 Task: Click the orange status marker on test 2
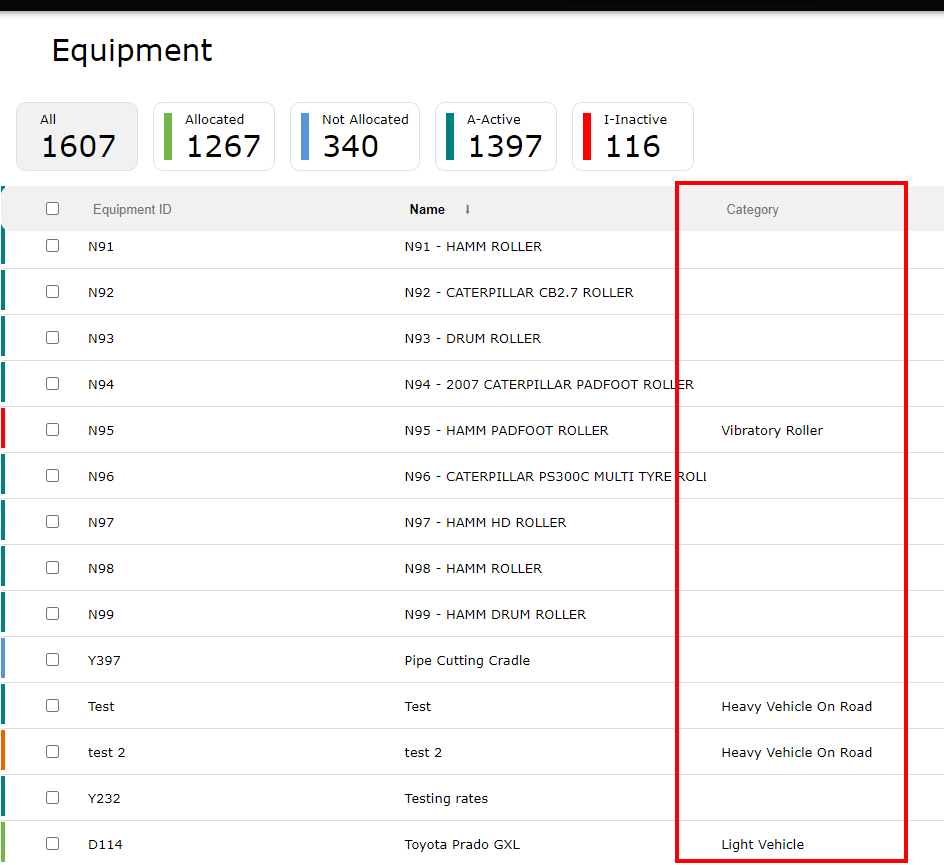pyautogui.click(x=3, y=751)
